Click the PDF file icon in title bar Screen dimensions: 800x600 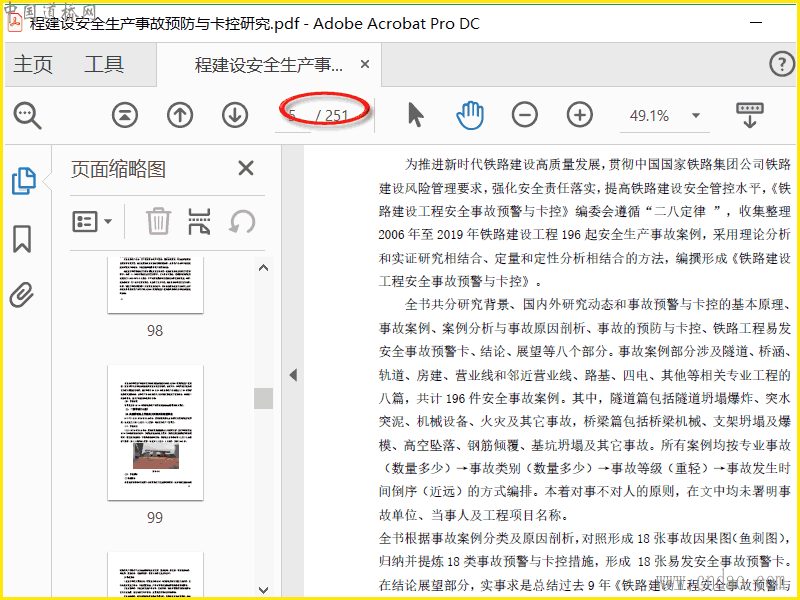15,23
